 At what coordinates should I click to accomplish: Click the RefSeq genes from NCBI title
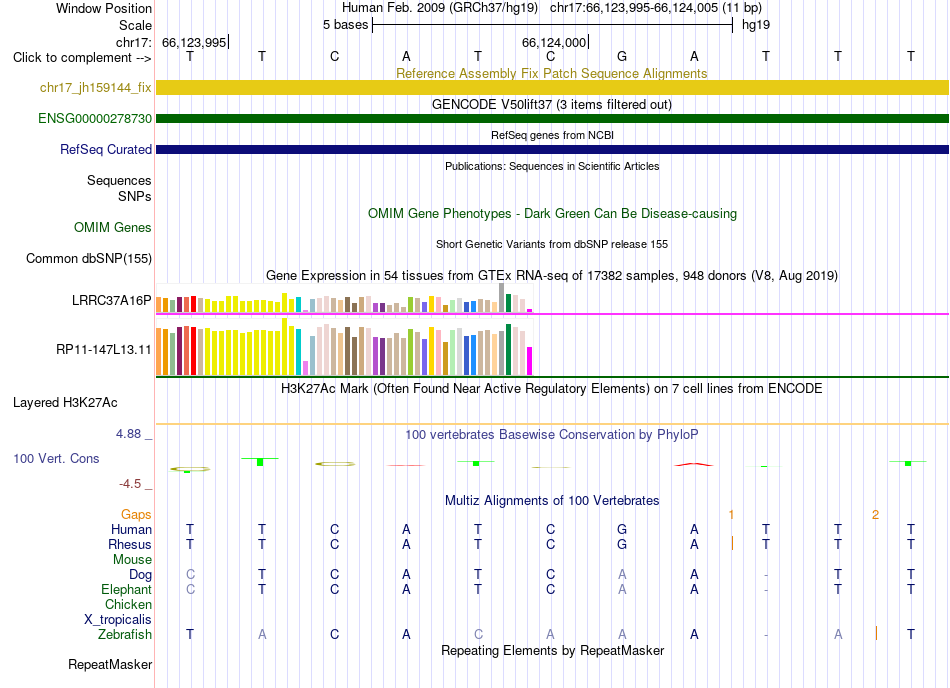pos(552,135)
